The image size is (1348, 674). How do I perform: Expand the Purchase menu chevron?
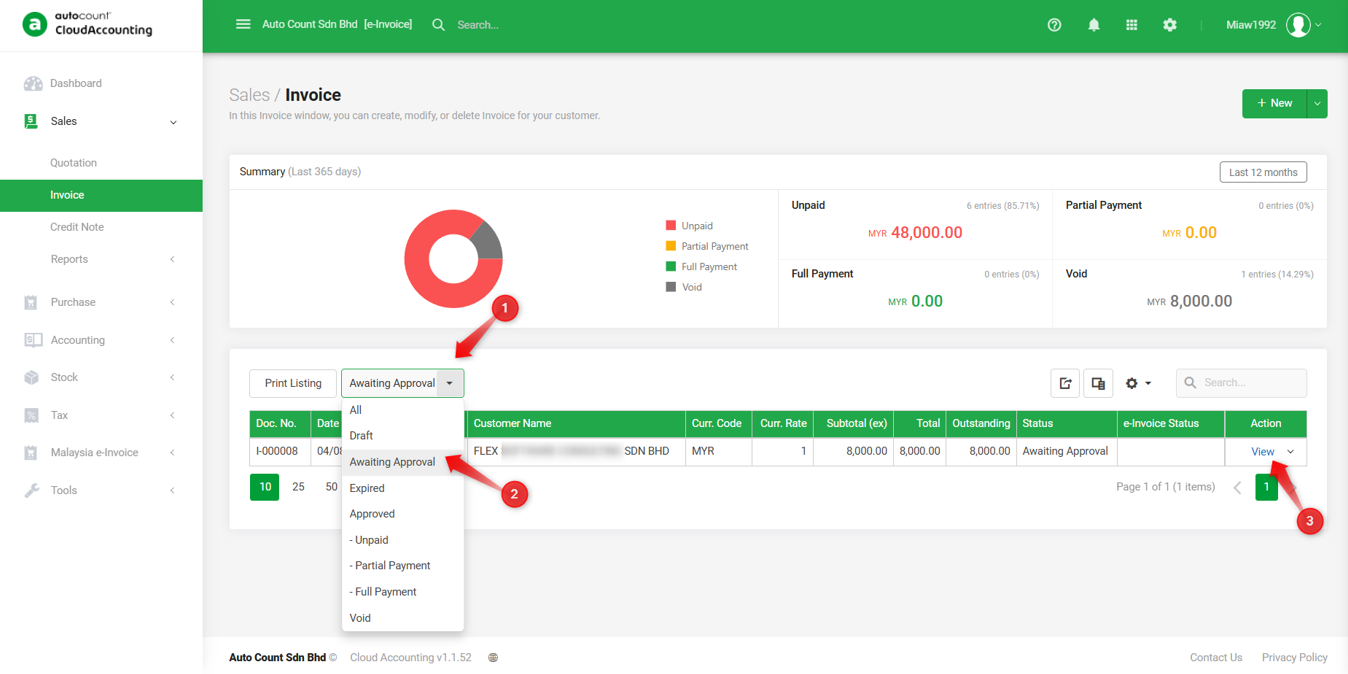(x=172, y=302)
